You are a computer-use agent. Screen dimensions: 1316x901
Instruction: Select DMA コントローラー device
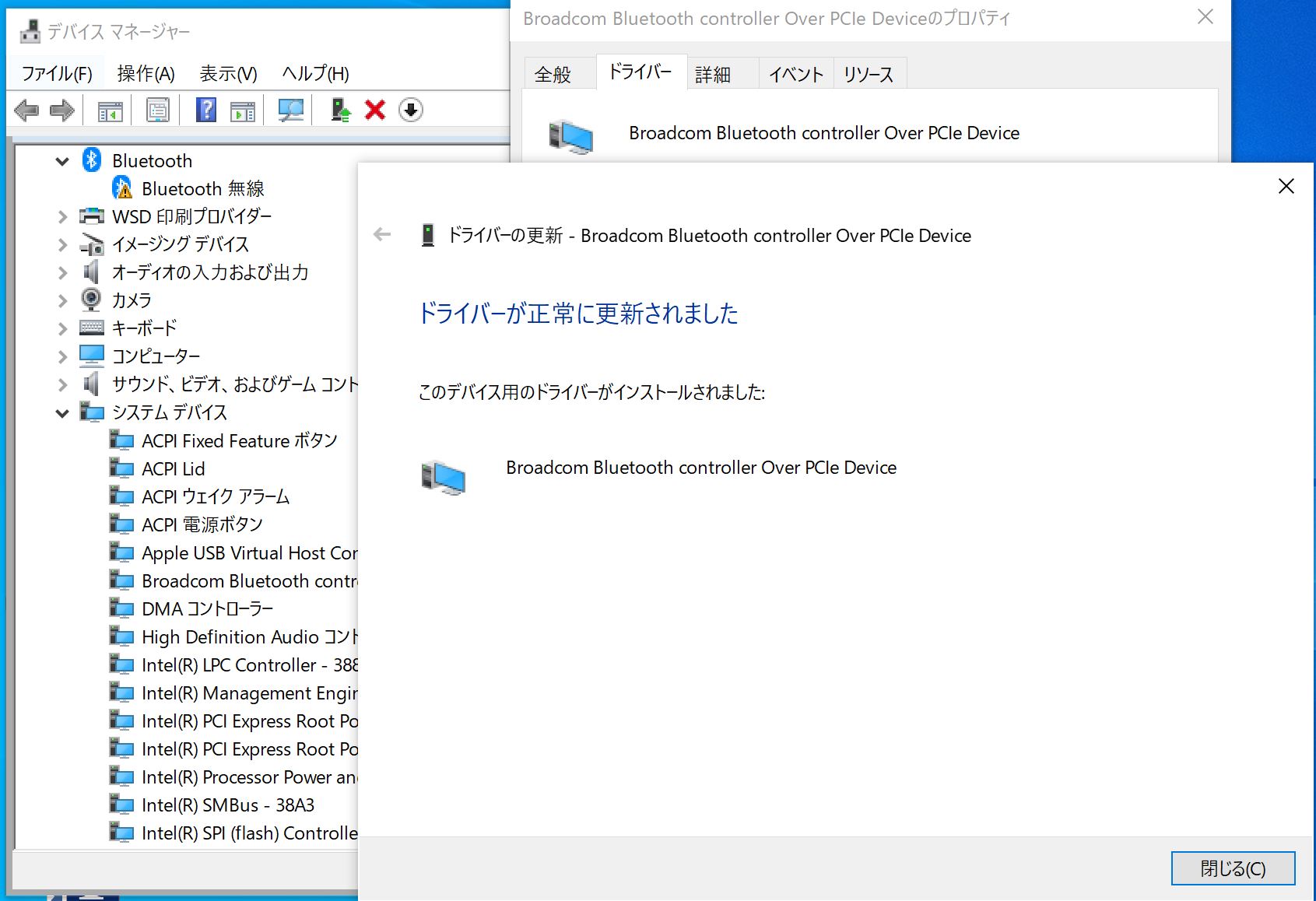208,608
